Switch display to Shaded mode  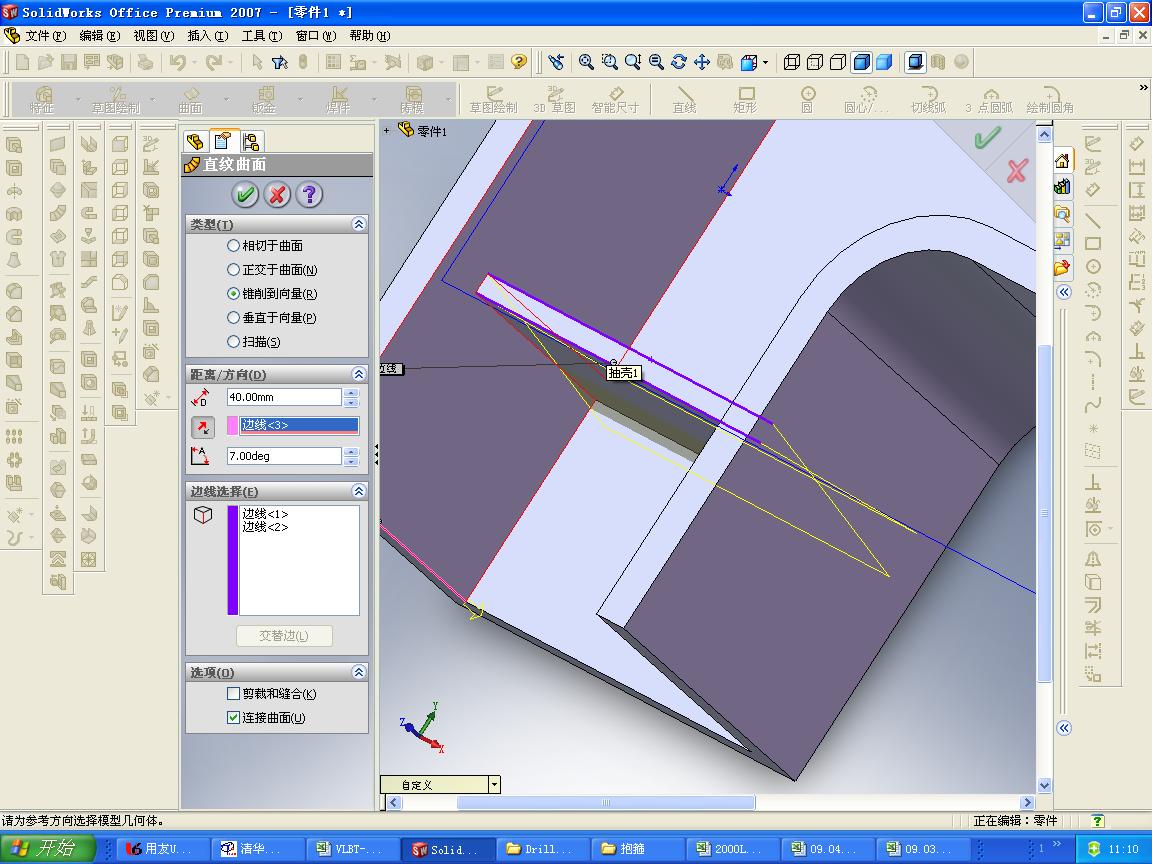point(884,62)
